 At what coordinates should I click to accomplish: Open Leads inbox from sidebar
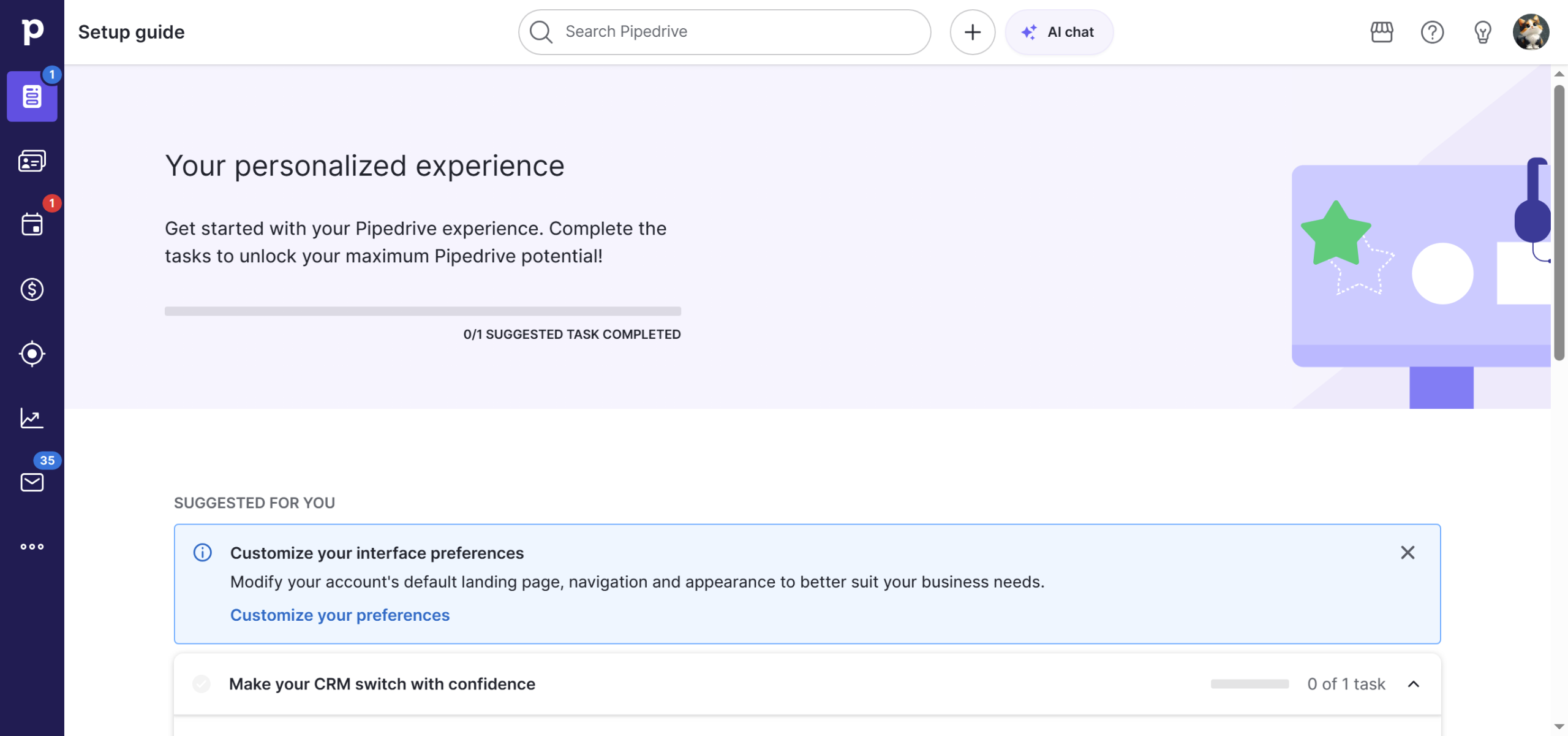[32, 161]
